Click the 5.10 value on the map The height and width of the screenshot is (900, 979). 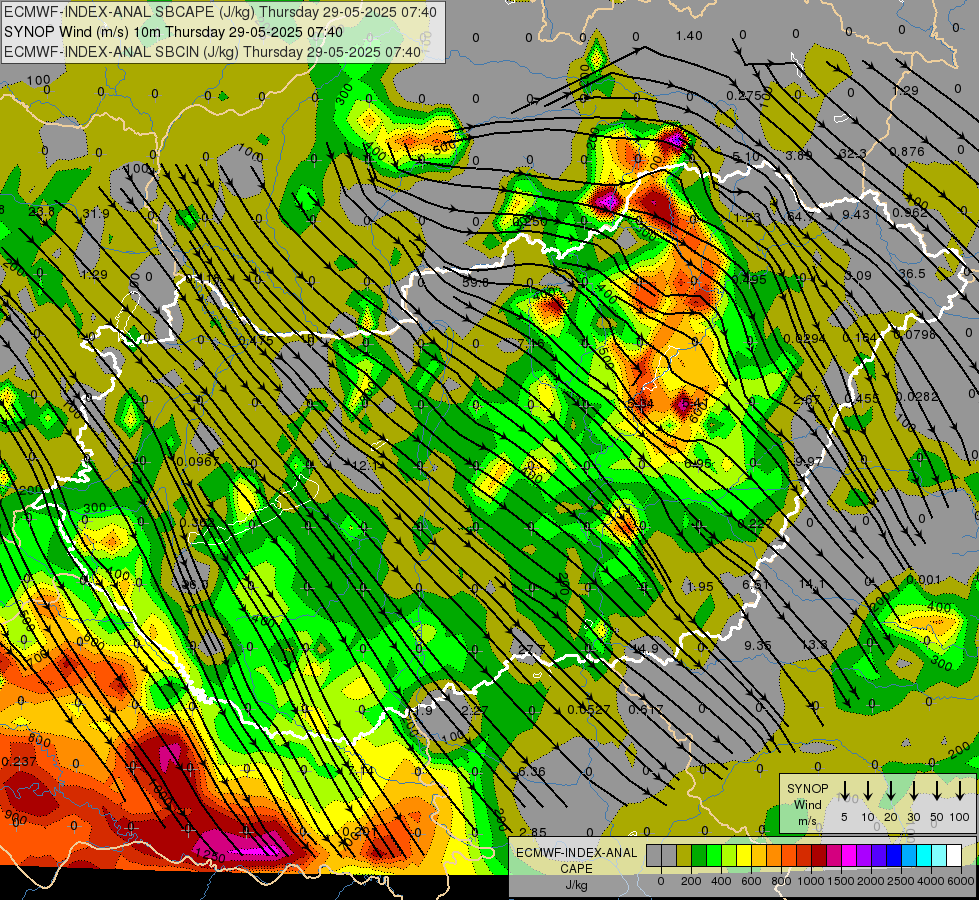pyautogui.click(x=745, y=156)
